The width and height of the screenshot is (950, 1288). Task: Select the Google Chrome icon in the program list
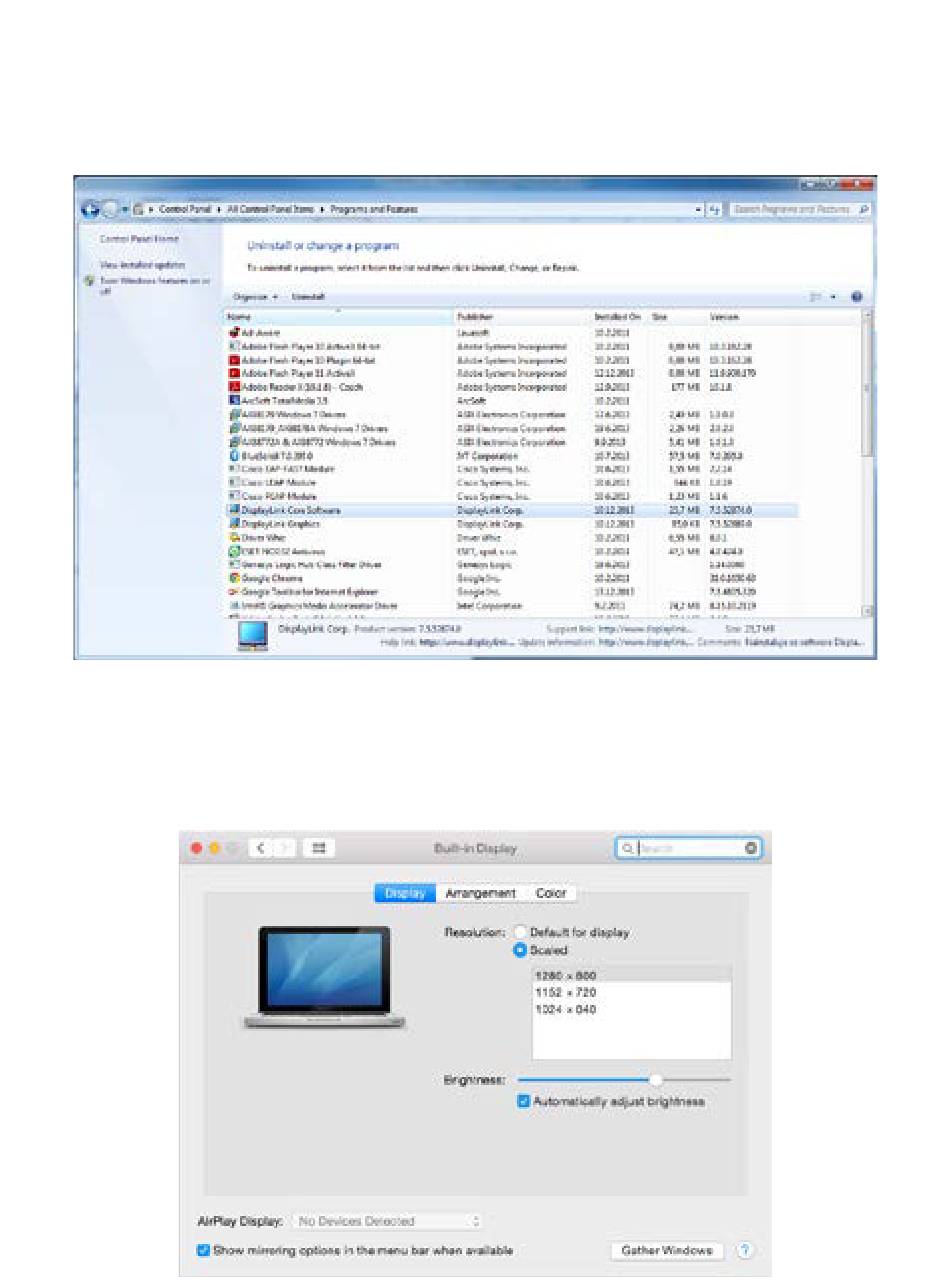click(x=234, y=577)
